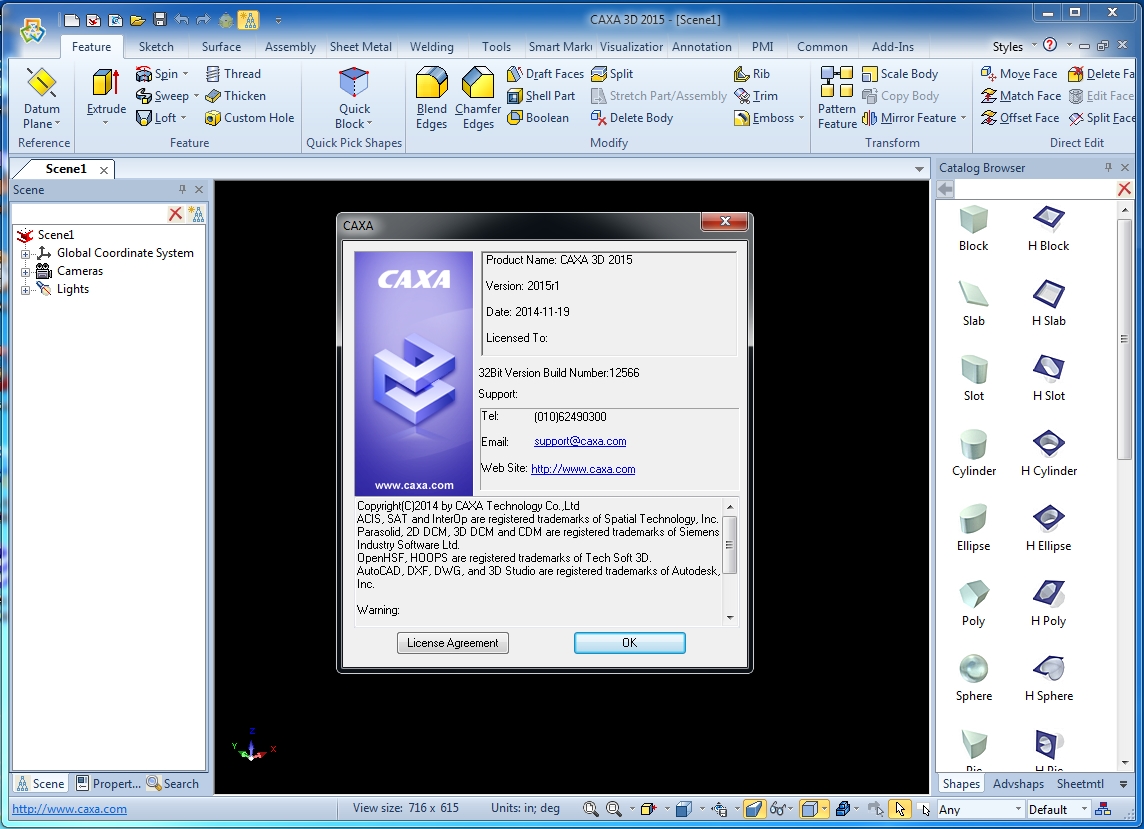Open the Any selection filter dropdown
This screenshot has width=1144, height=829.
point(1018,809)
